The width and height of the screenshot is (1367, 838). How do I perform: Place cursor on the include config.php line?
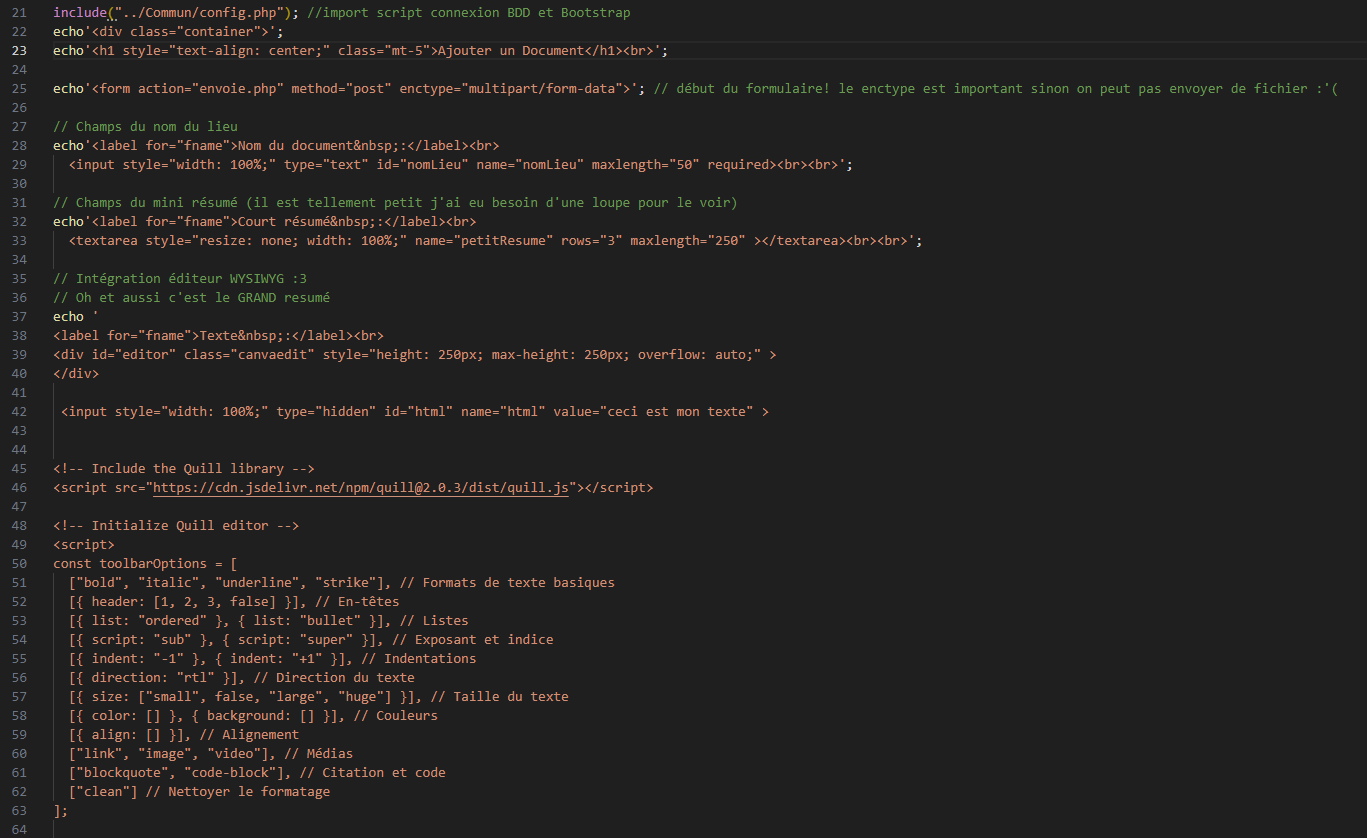(341, 12)
